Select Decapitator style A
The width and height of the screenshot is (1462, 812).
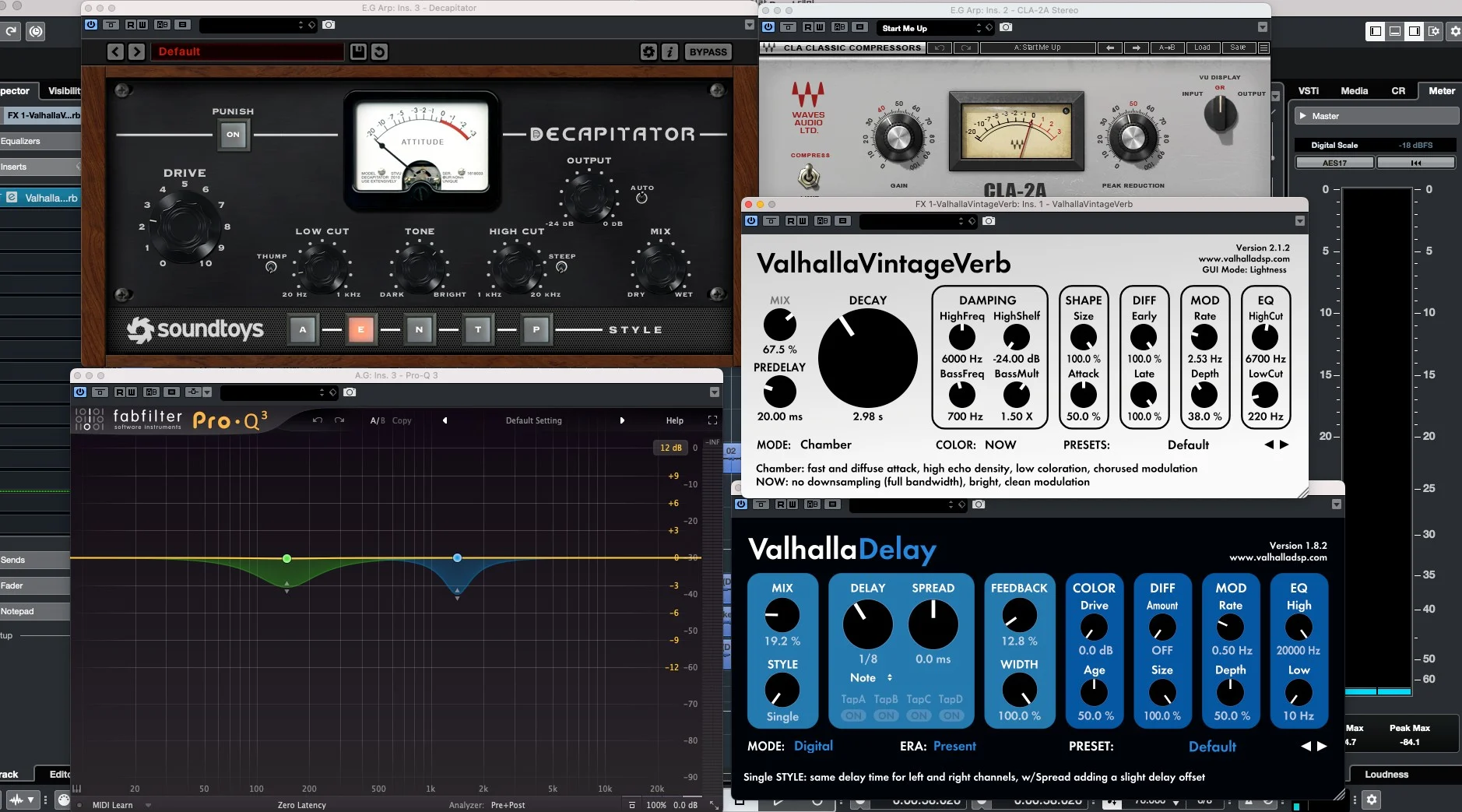tap(303, 329)
